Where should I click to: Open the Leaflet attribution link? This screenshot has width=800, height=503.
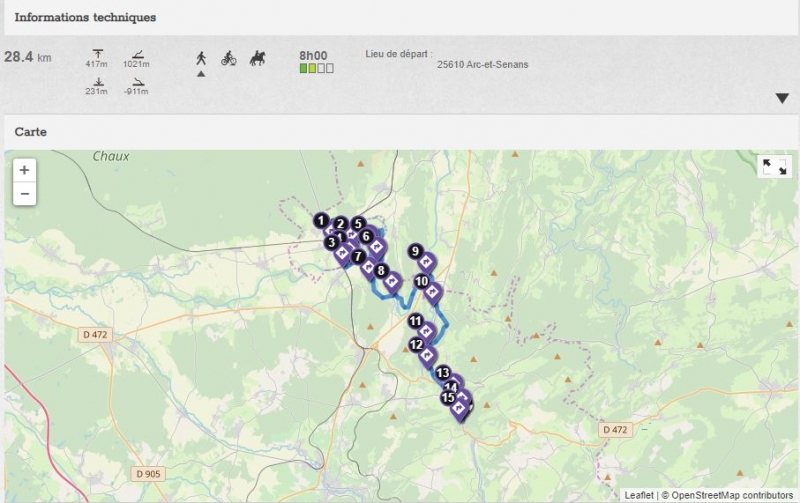coord(638,495)
